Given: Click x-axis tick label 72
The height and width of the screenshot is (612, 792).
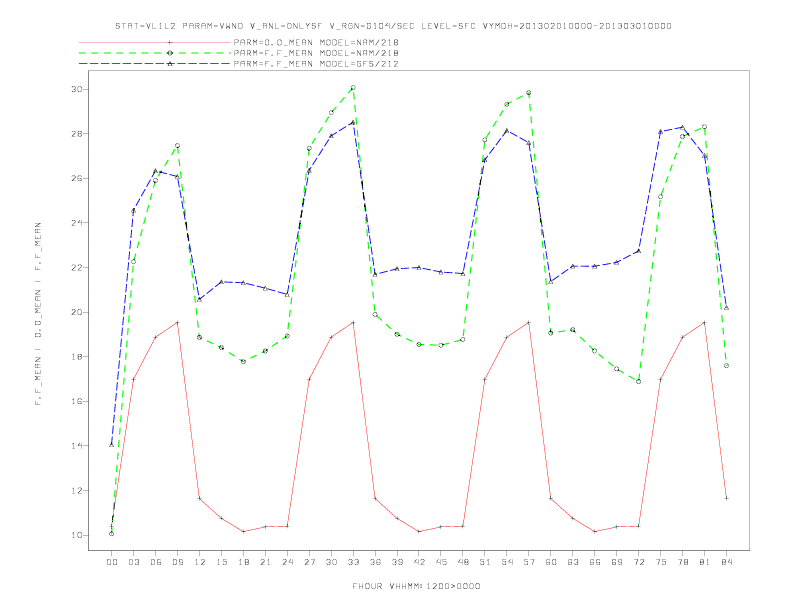Looking at the screenshot, I should 638,562.
